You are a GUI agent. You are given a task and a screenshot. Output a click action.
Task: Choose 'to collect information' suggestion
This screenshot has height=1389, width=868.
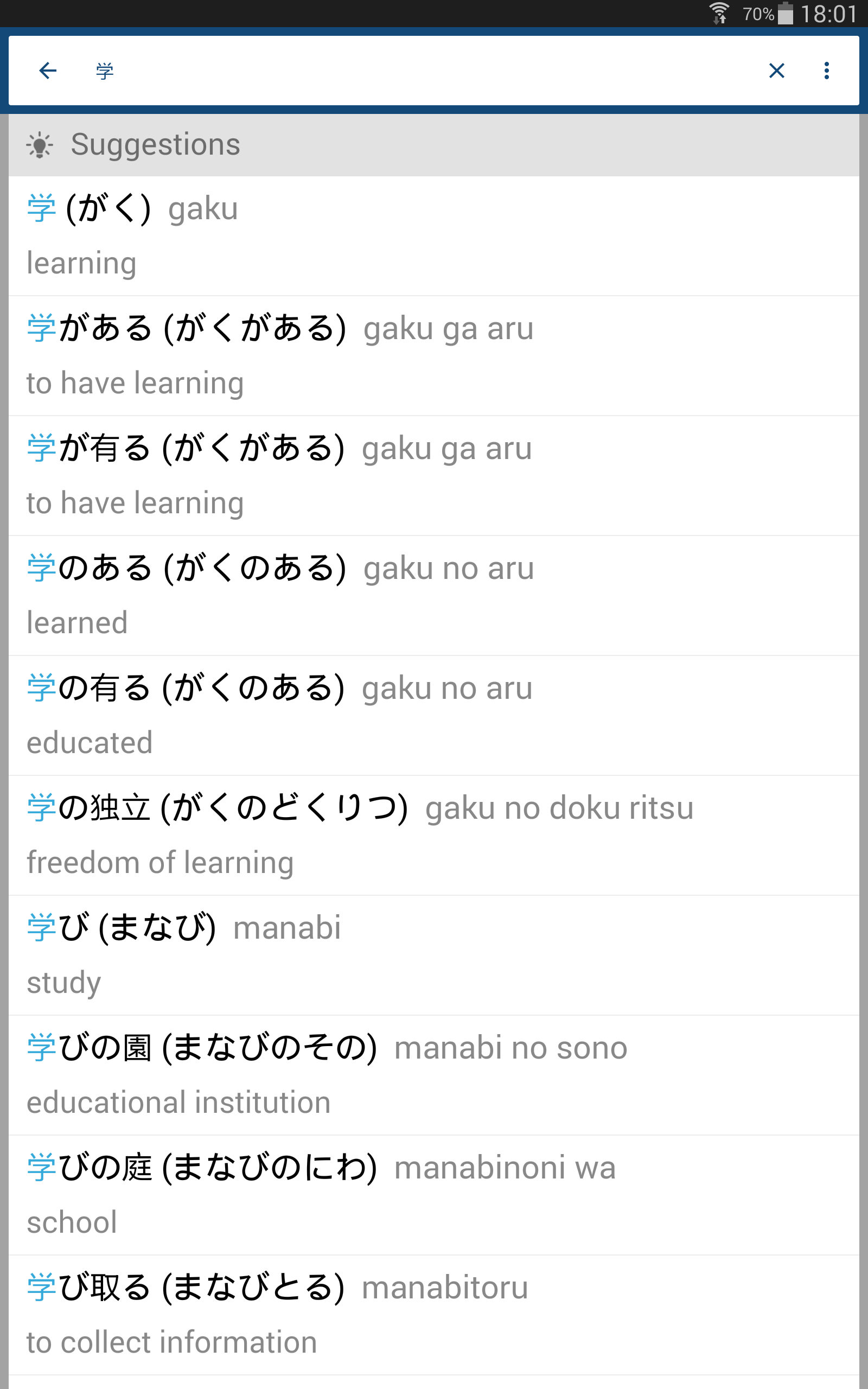tap(433, 1316)
